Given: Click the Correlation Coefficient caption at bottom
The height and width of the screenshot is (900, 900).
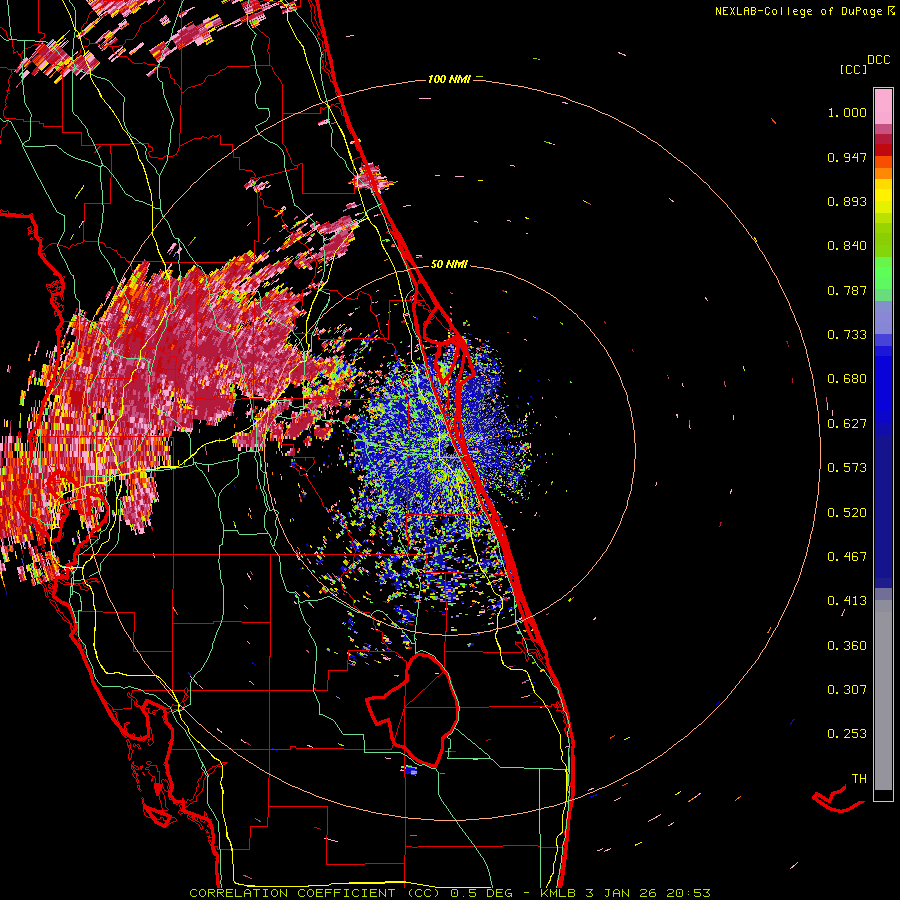Looking at the screenshot, I should [x=450, y=893].
